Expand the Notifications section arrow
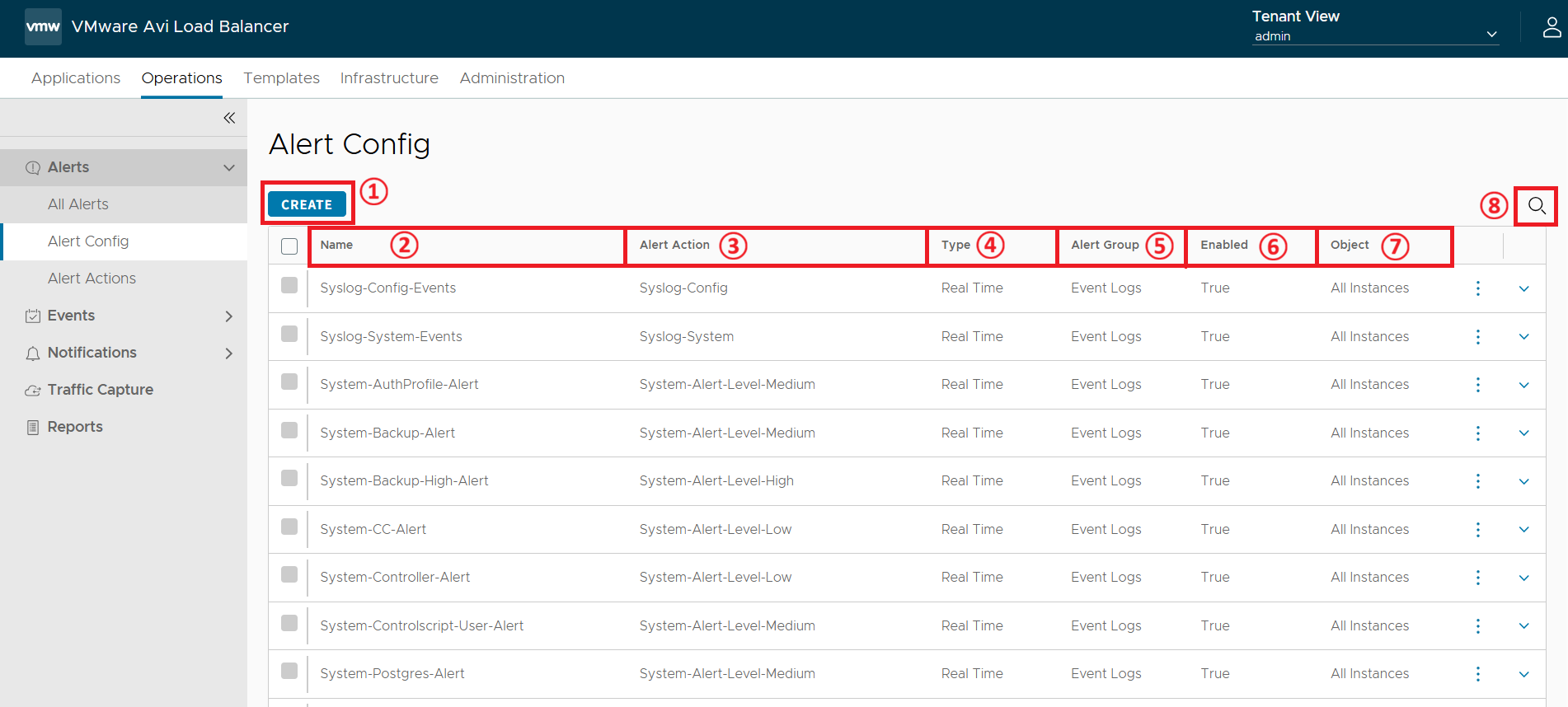1568x707 pixels. (229, 353)
